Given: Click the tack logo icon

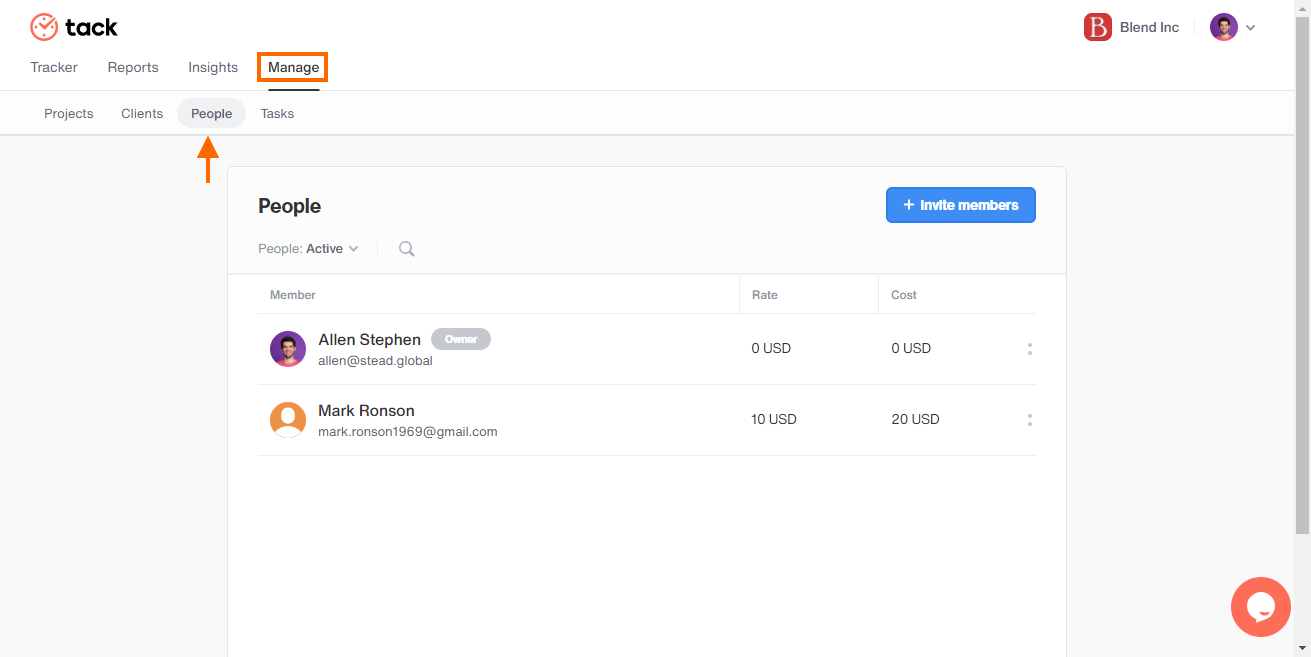Looking at the screenshot, I should pos(44,27).
